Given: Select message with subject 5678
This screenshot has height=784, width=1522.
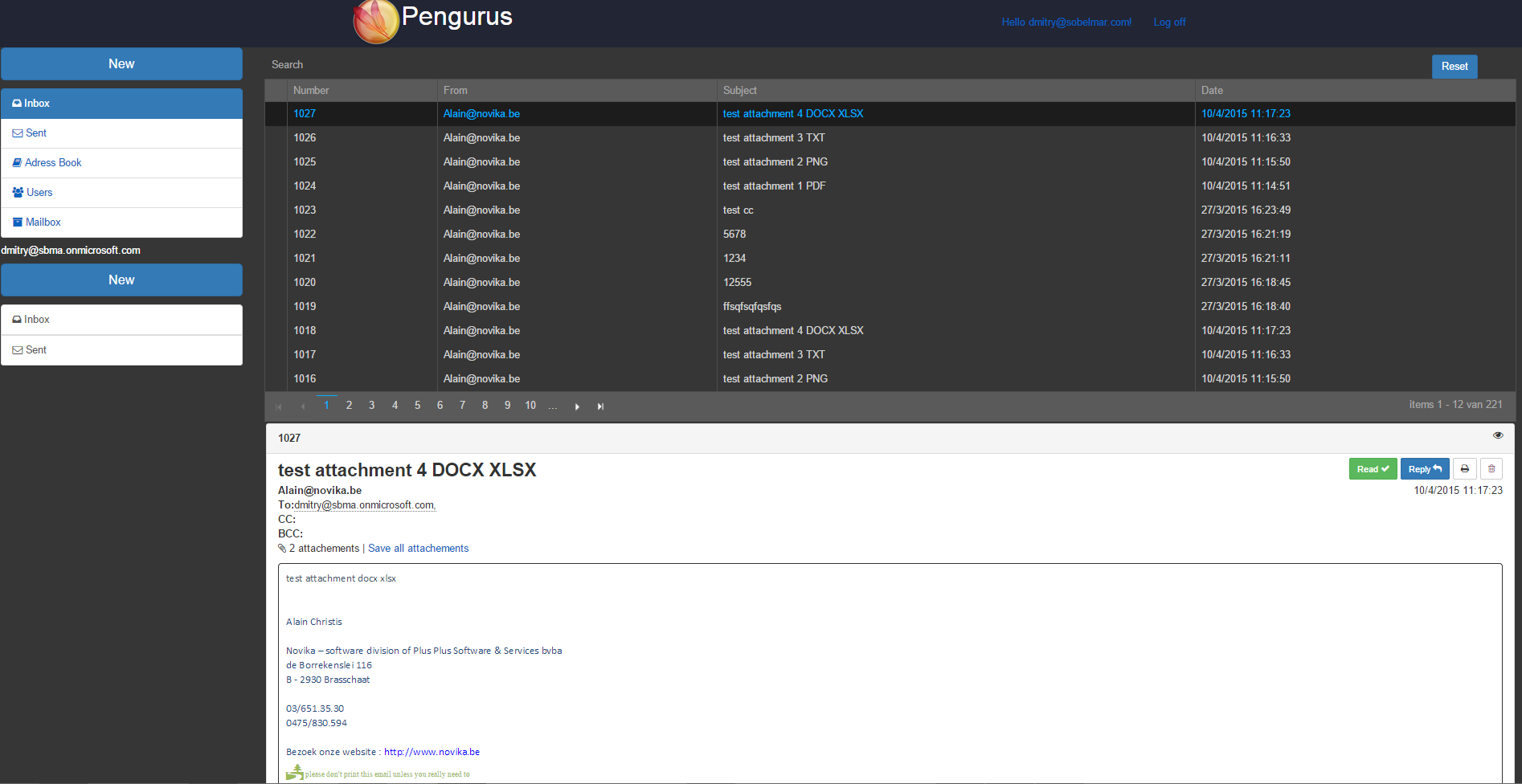Looking at the screenshot, I should pyautogui.click(x=890, y=235).
